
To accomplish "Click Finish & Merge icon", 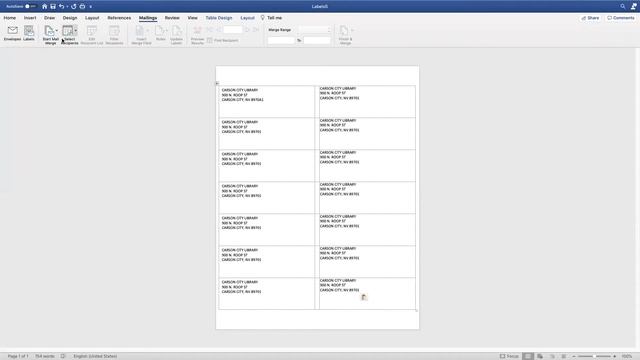I will pyautogui.click(x=344, y=31).
